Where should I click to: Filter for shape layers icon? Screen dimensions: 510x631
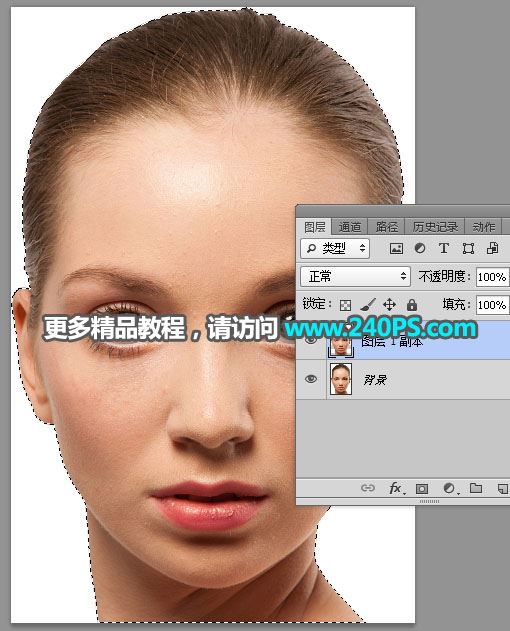[468, 248]
